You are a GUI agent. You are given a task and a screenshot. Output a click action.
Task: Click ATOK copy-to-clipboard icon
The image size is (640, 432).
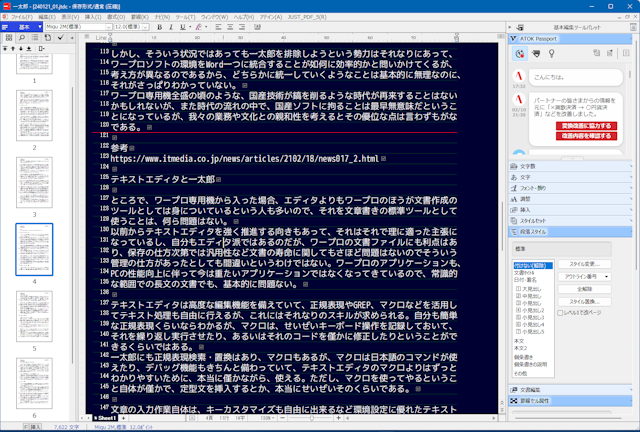click(597, 53)
